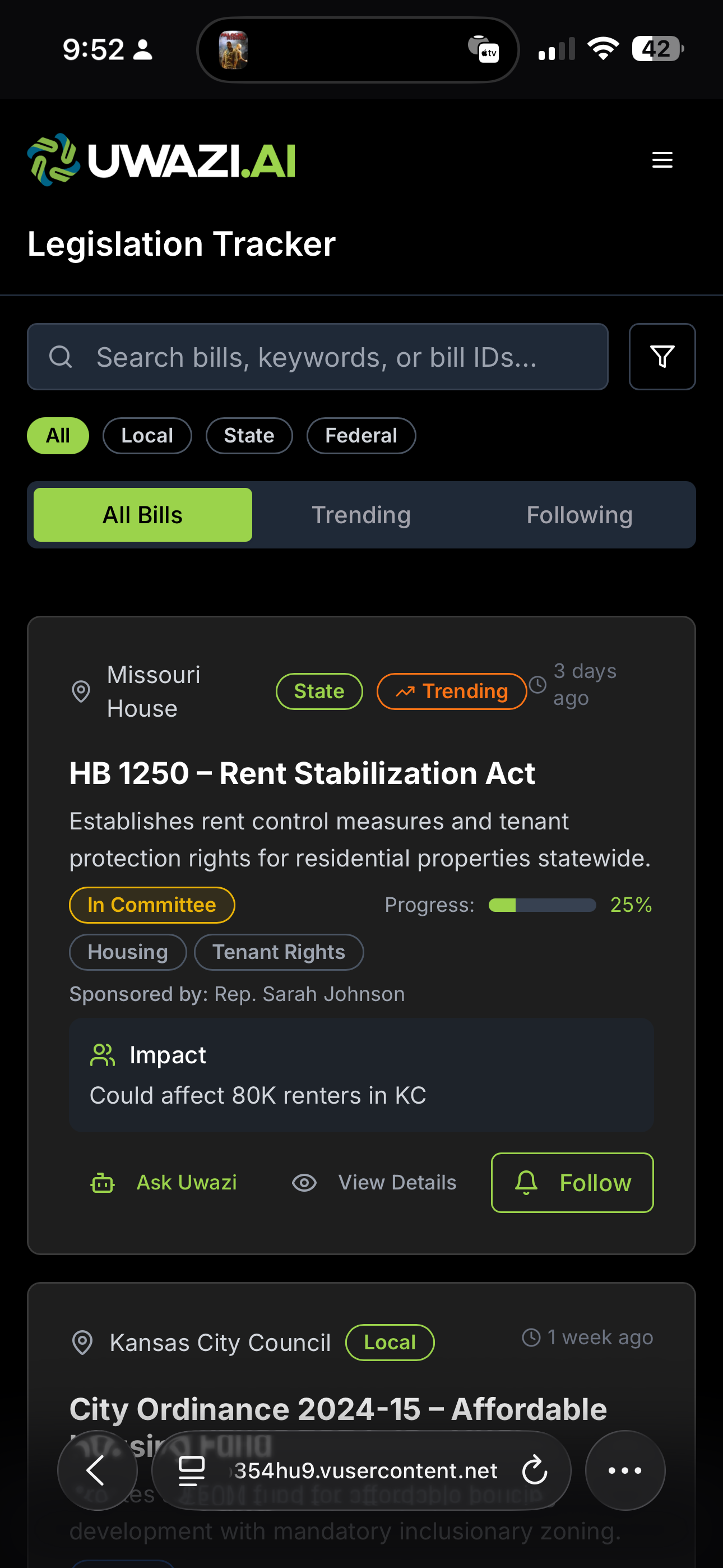Screen dimensions: 723x1568
Task: Click the filter funnel icon
Action: [x=661, y=357]
